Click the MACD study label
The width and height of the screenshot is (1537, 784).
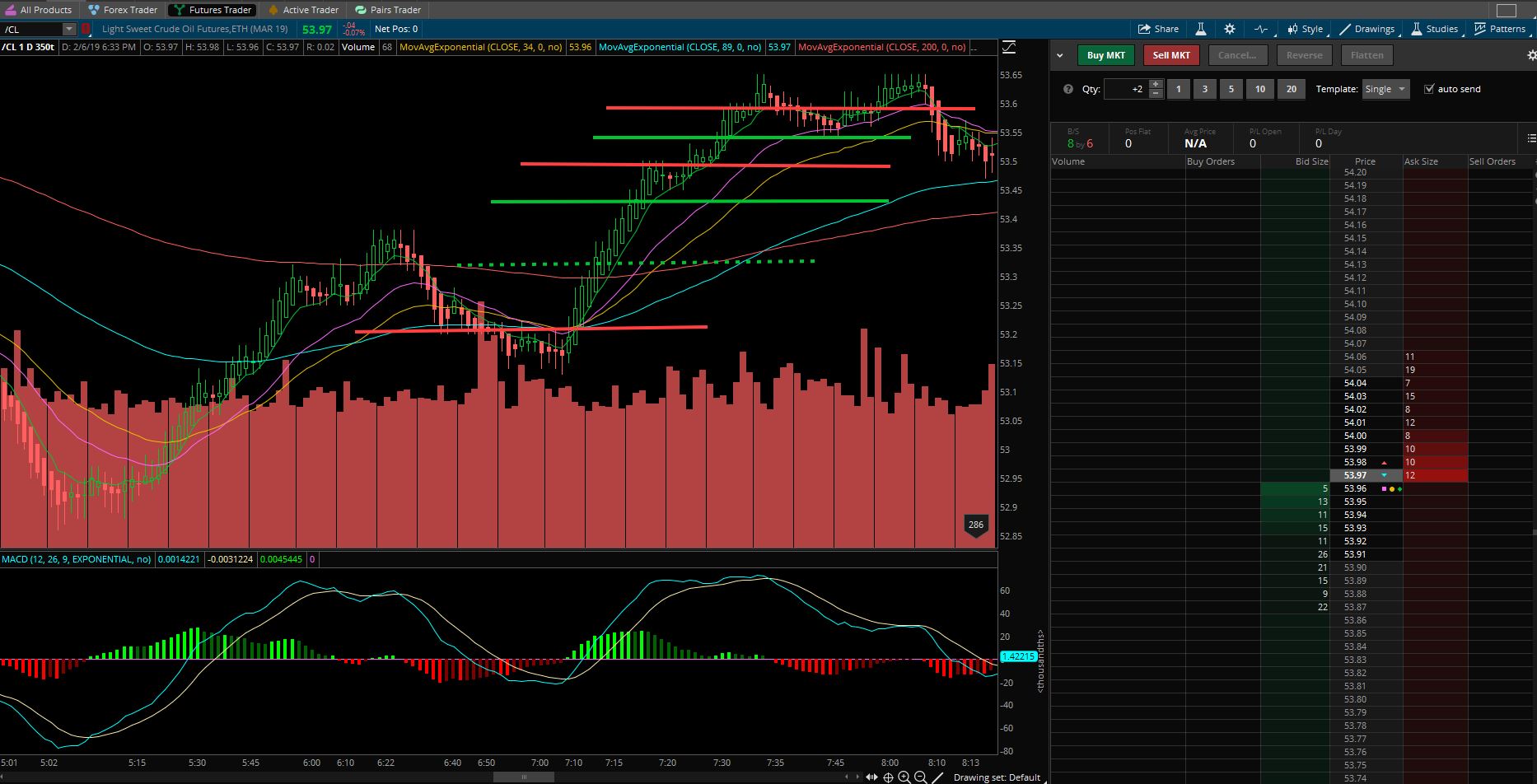76,559
